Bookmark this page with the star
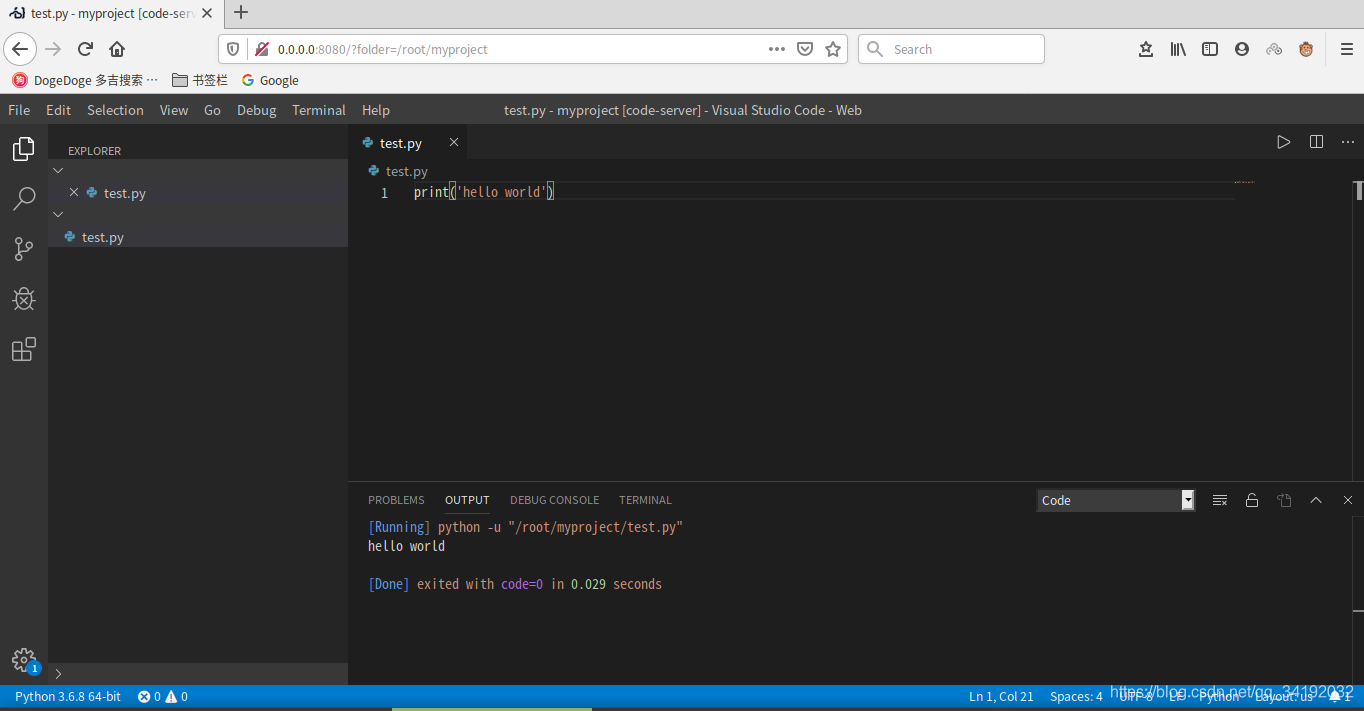Viewport: 1364px width, 711px height. 833,49
